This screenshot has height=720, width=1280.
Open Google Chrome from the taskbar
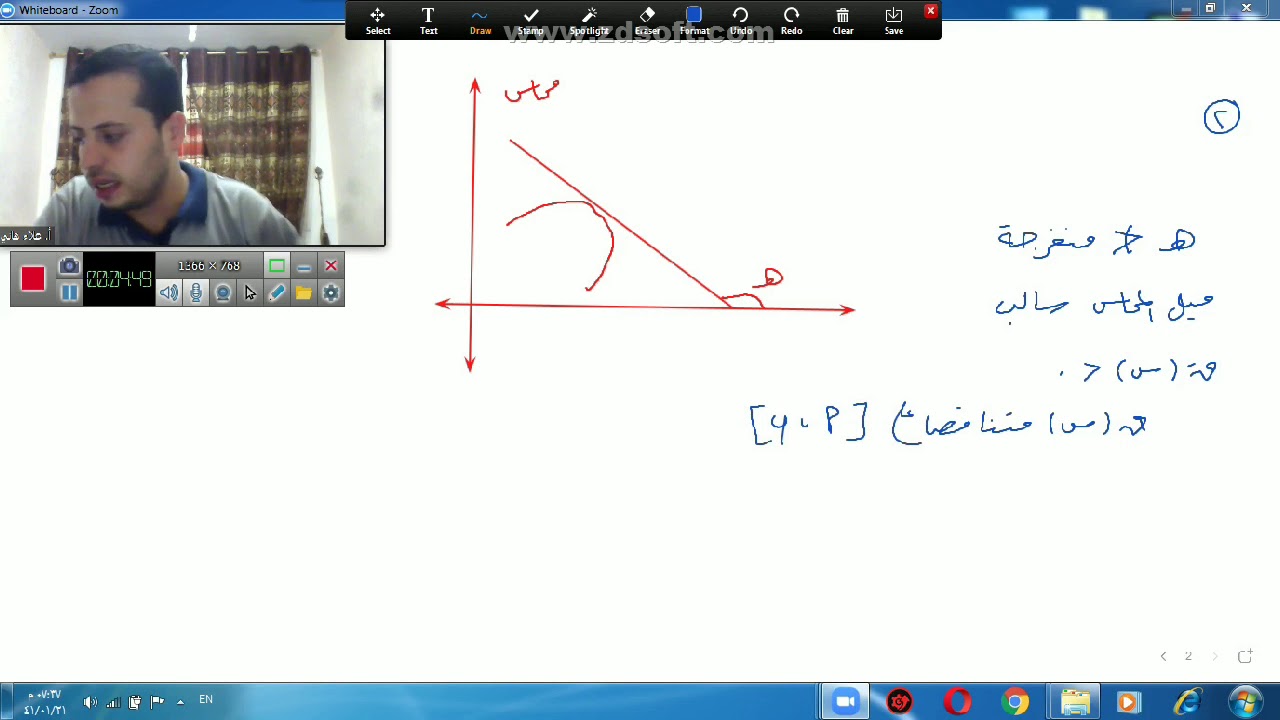coord(1015,702)
